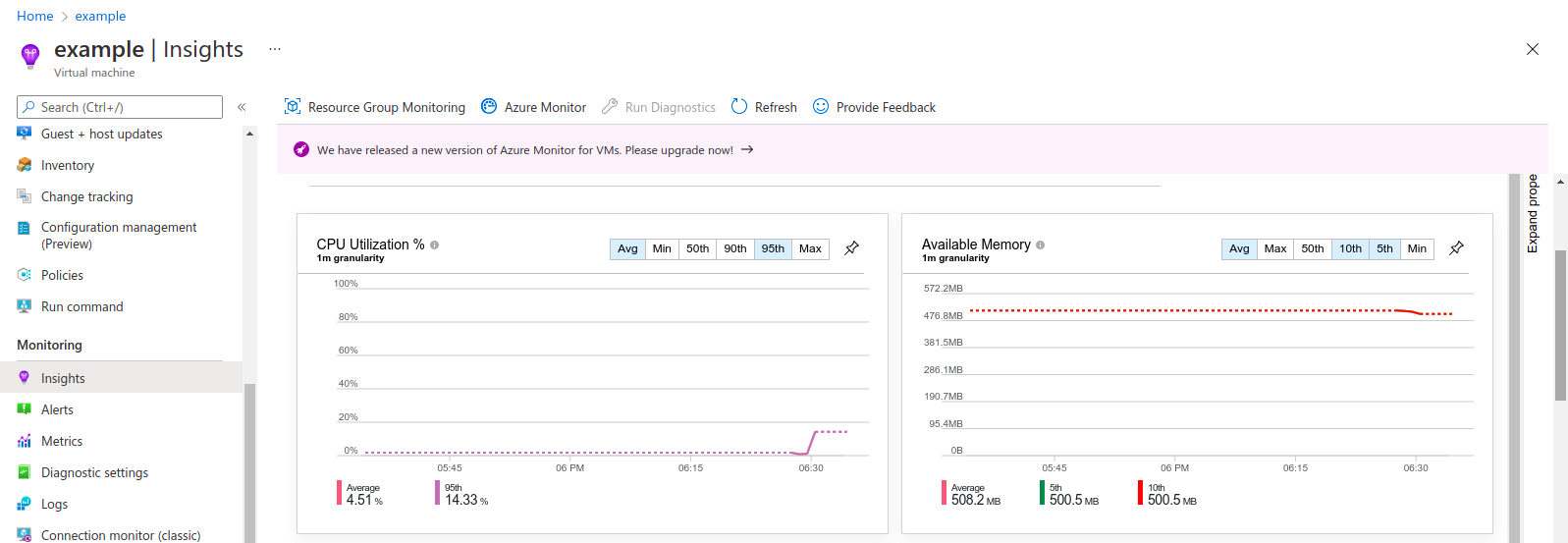Click the Diagnostic settings icon
The width and height of the screenshot is (1568, 543).
coord(25,472)
